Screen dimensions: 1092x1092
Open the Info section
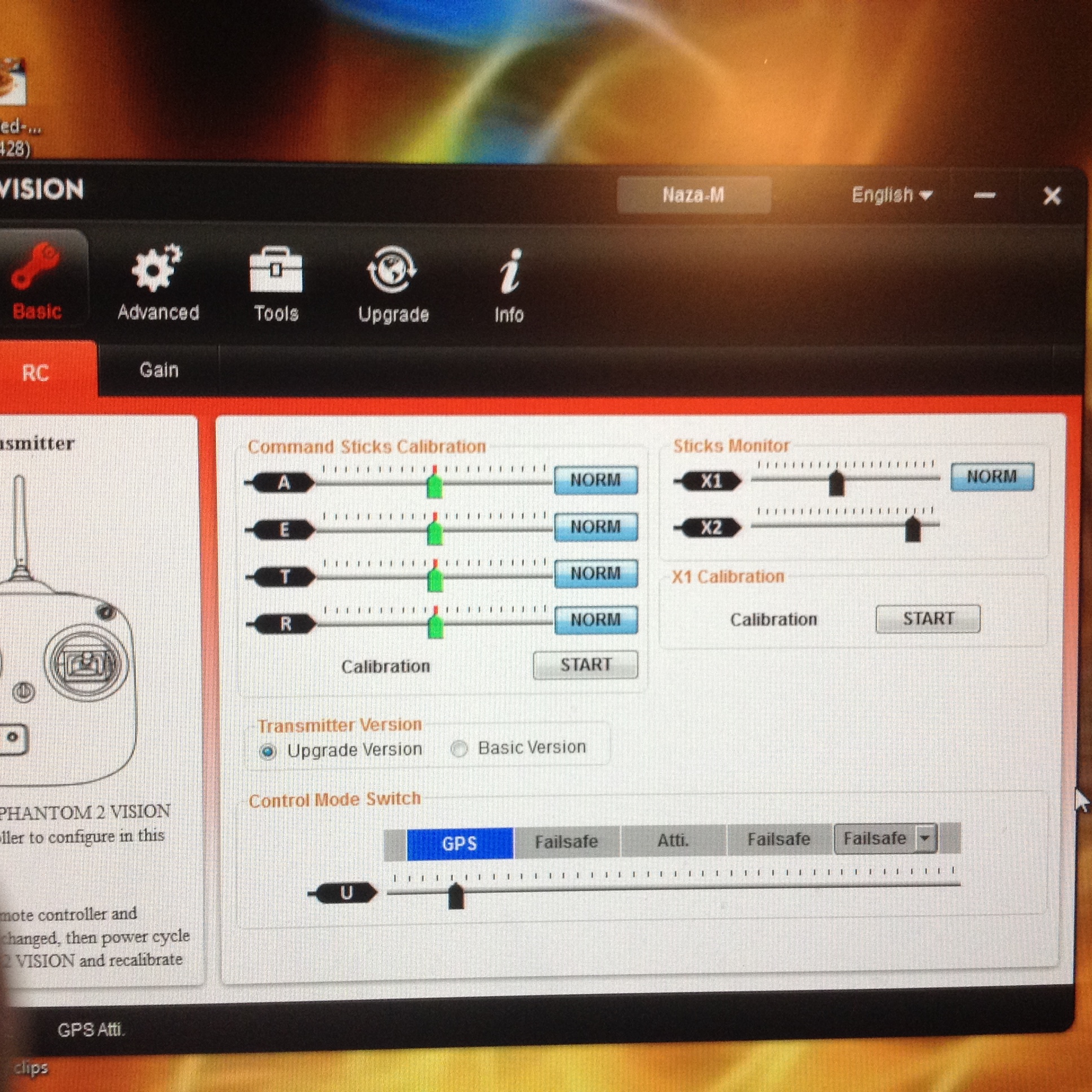pyautogui.click(x=509, y=287)
